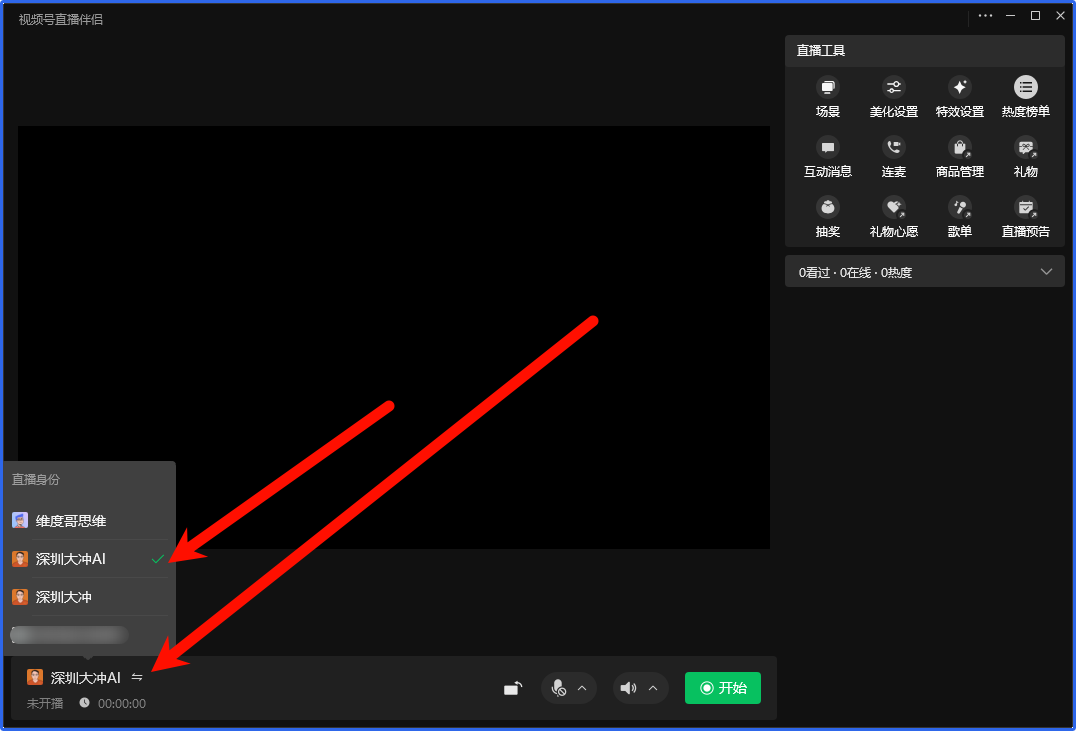Open the 热度榜单 ranking list
This screenshot has width=1076, height=731.
point(1025,88)
